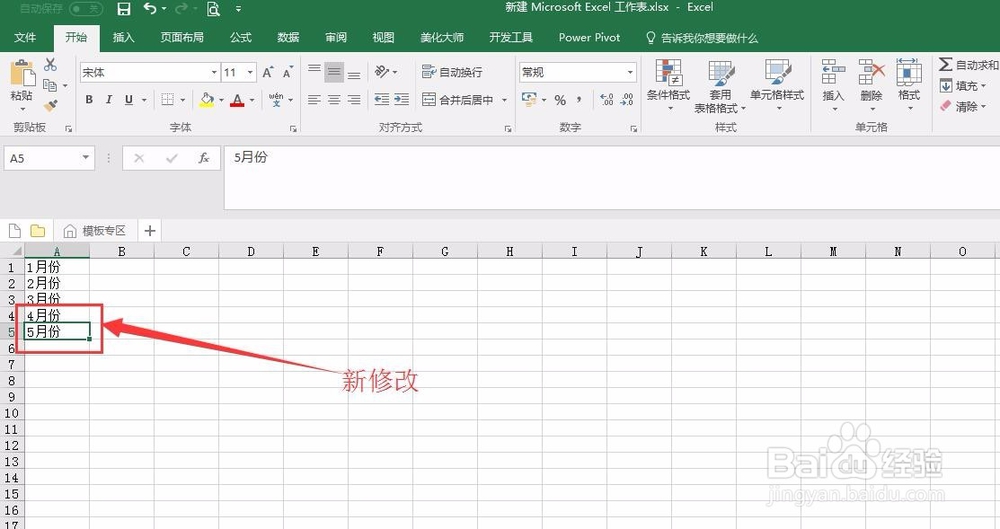Switch to the 公式 tab
This screenshot has height=529, width=1000.
(240, 38)
